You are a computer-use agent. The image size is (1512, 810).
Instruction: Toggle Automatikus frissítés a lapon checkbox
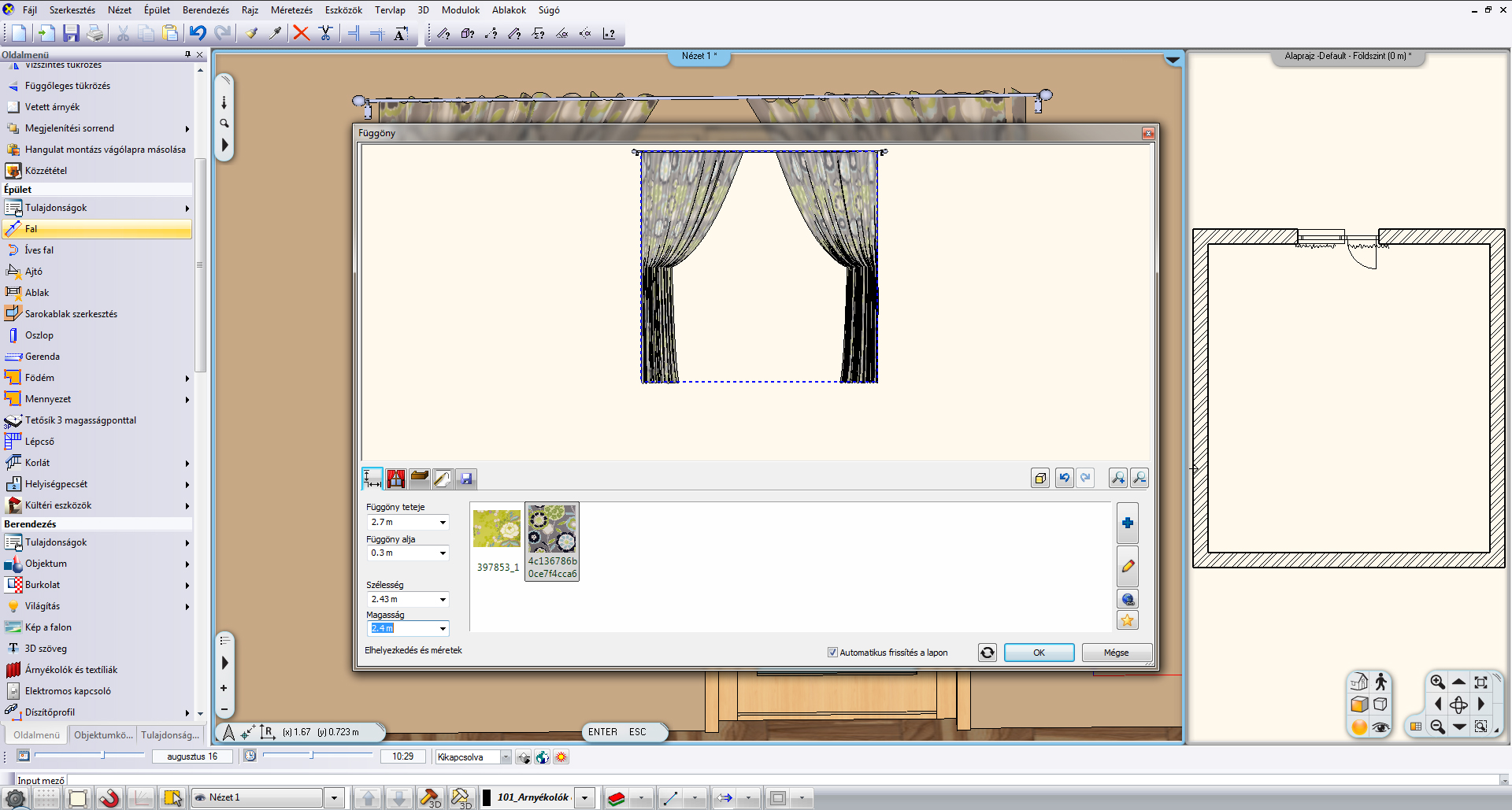(x=832, y=653)
